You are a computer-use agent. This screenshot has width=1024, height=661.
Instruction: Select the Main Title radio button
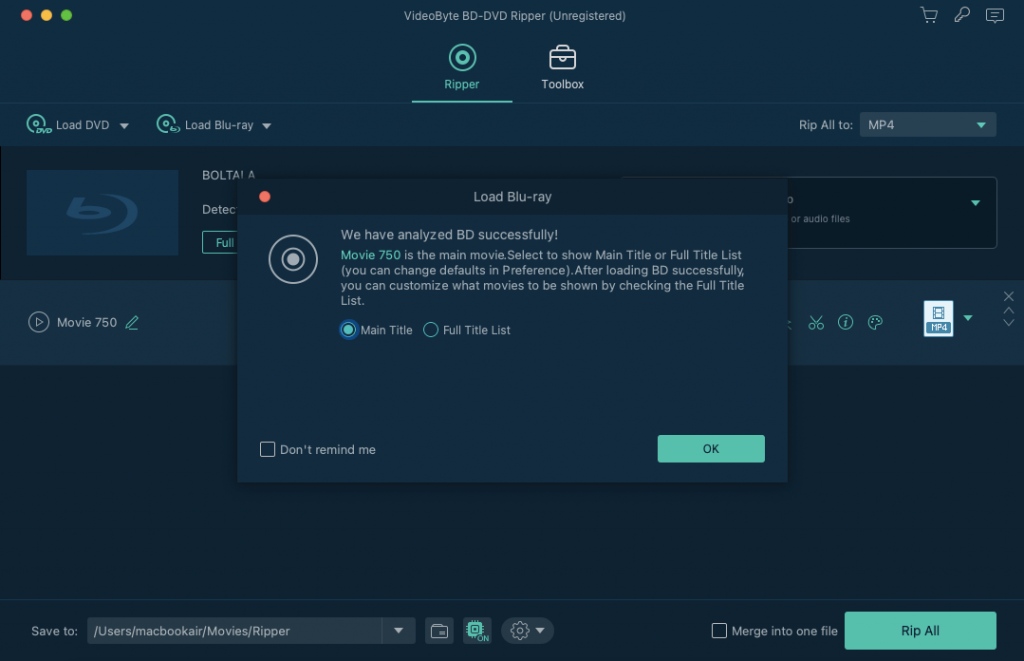pyautogui.click(x=348, y=330)
